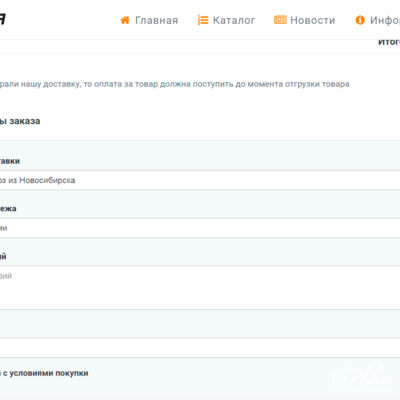Screen dimensions: 400x400
Task: Open the partially visible Инфо menu item
Action: point(385,20)
